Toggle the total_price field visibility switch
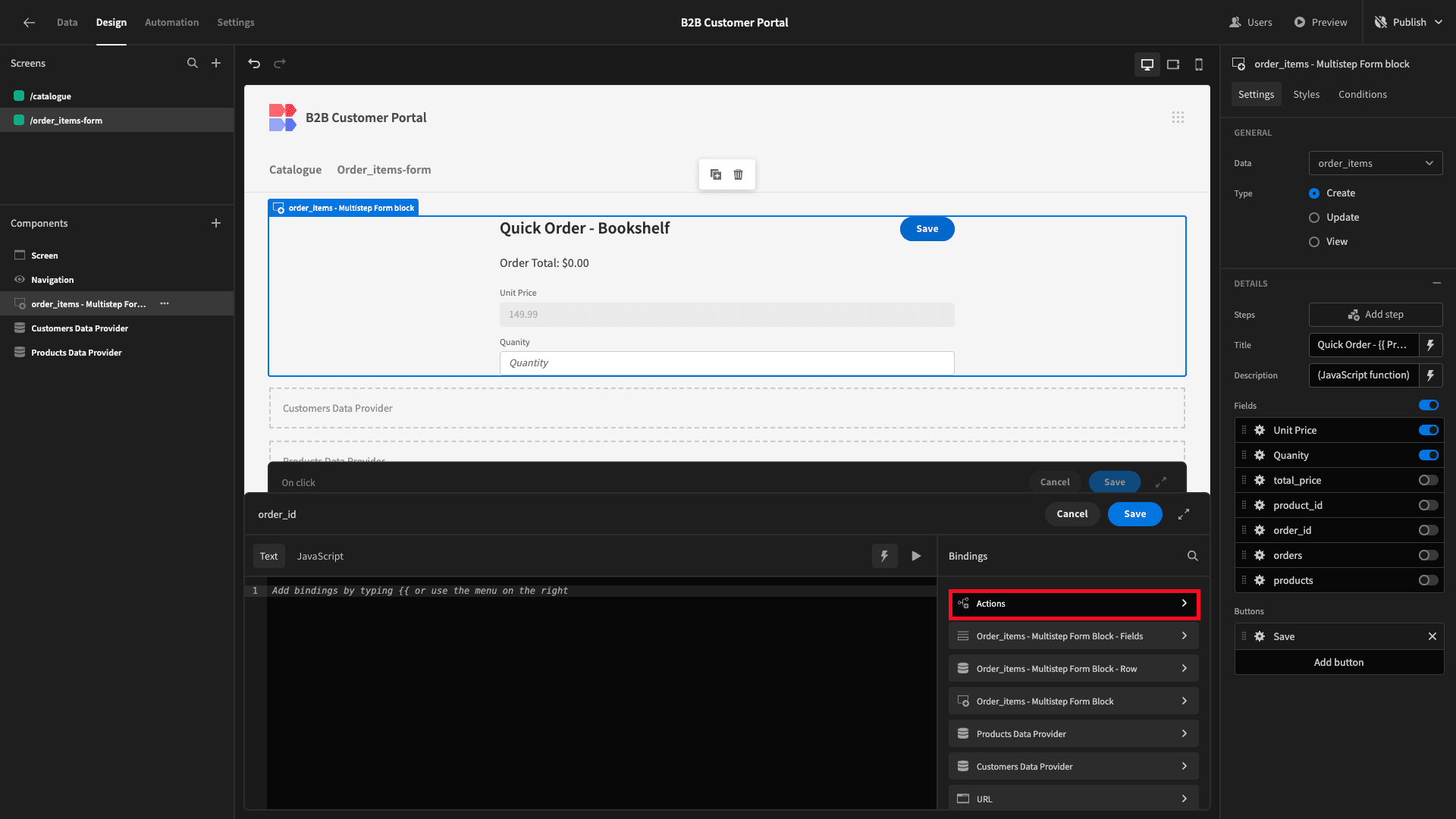Viewport: 1456px width, 819px height. tap(1427, 480)
